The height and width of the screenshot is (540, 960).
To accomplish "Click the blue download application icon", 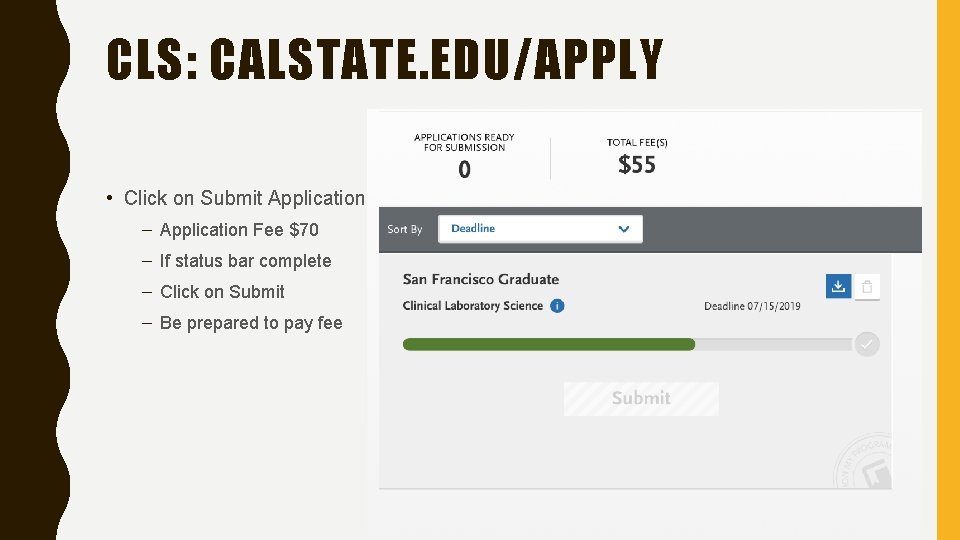I will click(838, 286).
